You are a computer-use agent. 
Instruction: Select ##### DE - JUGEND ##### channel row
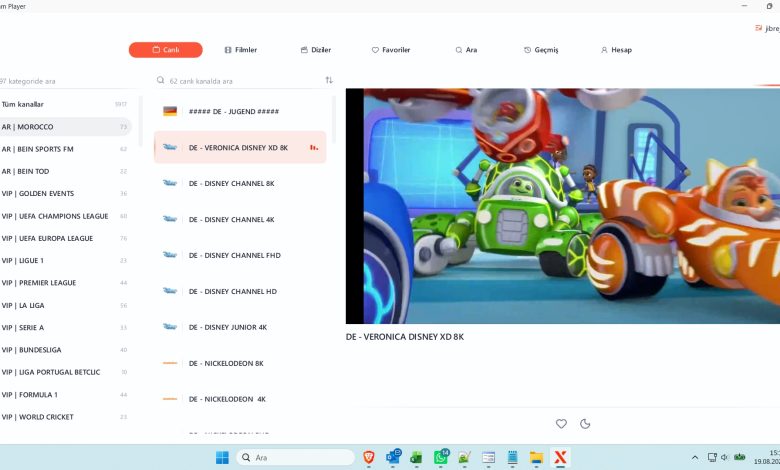[x=240, y=111]
